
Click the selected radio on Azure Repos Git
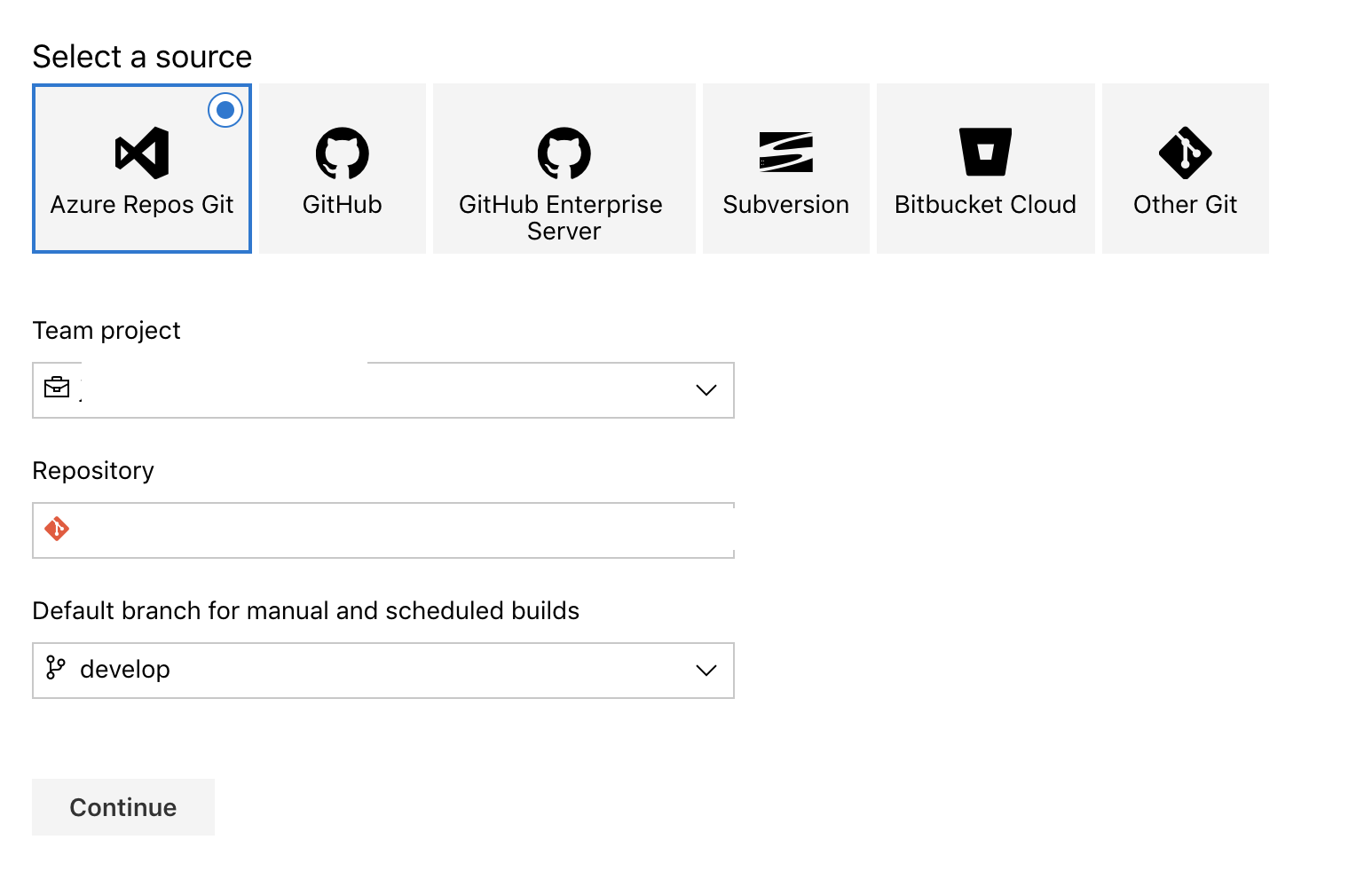point(225,110)
